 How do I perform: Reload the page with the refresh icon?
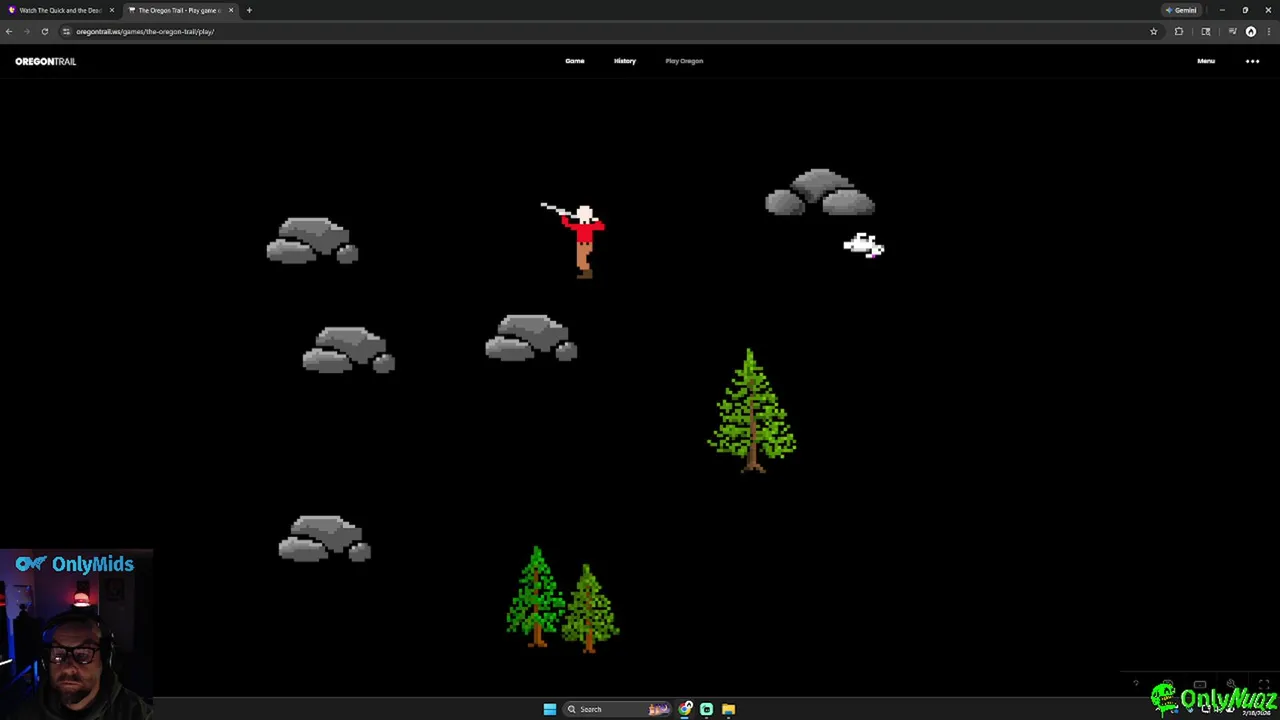[x=45, y=31]
